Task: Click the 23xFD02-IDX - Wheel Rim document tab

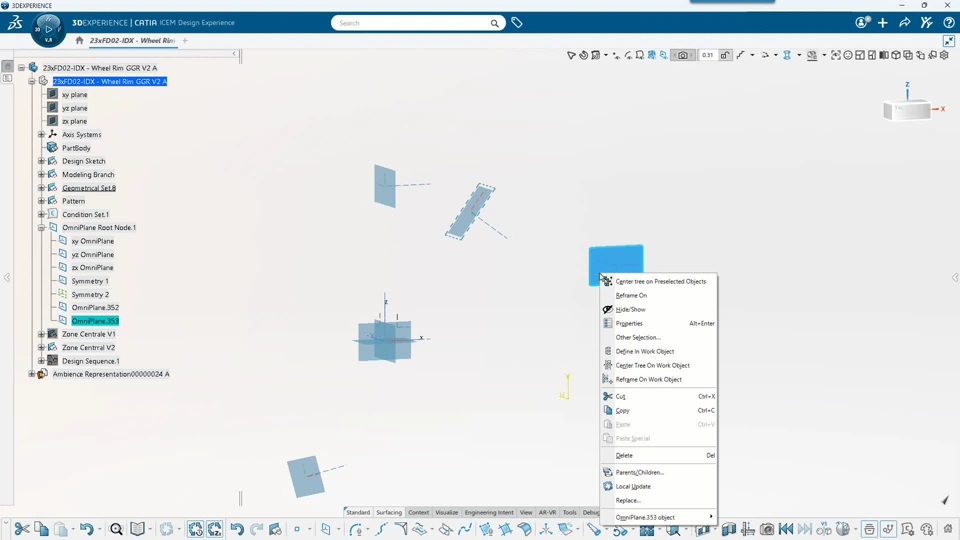Action: click(132, 40)
